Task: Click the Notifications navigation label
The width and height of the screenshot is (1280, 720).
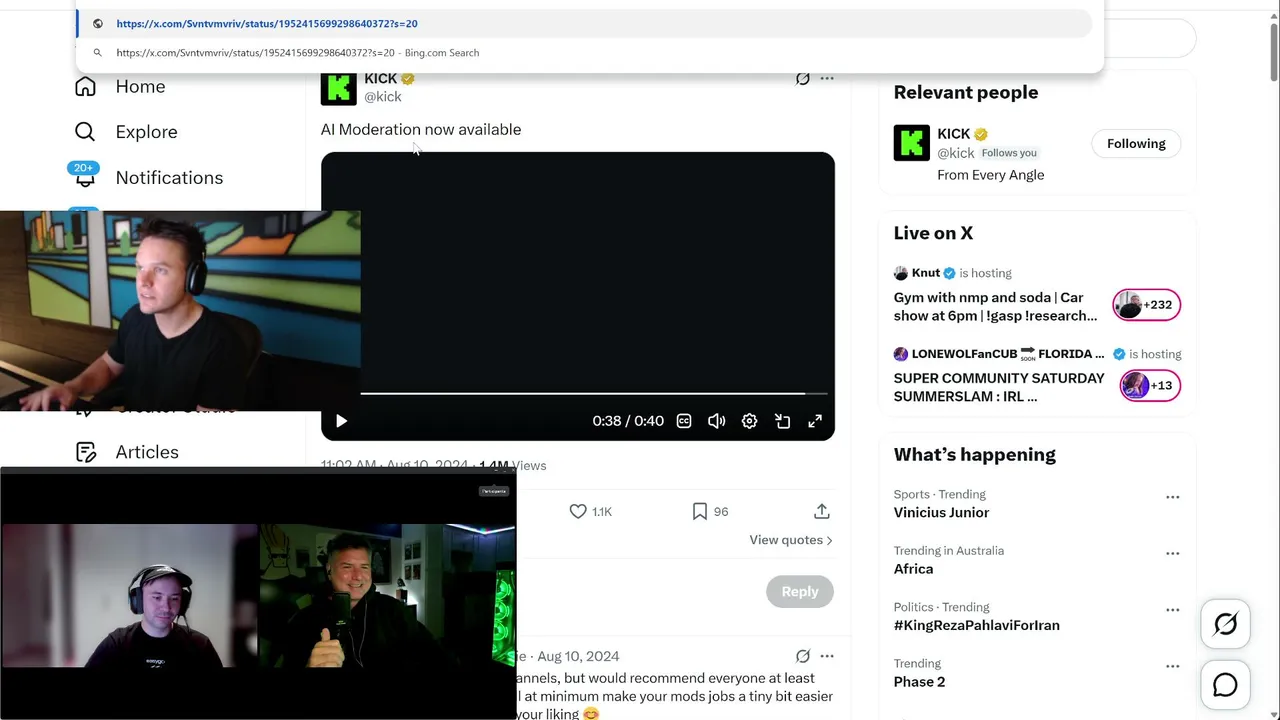Action: (169, 177)
